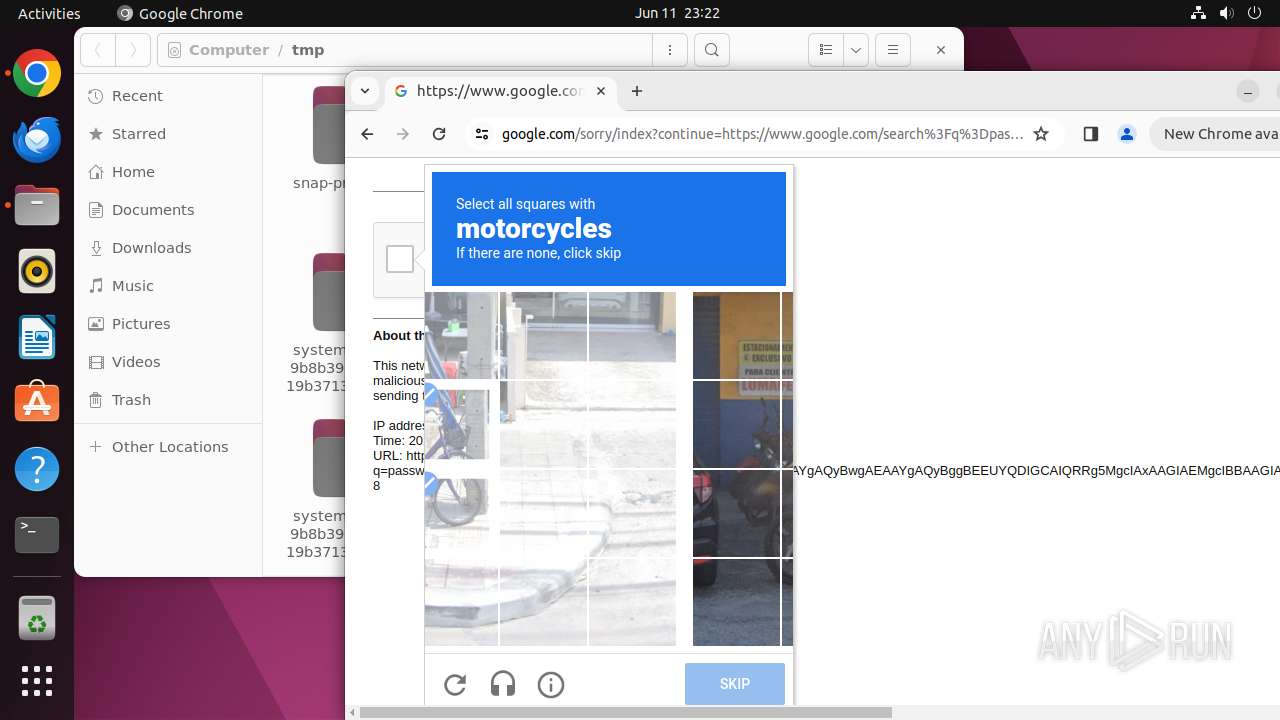
Task: Open Recent in Files sidebar
Action: tap(168, 96)
